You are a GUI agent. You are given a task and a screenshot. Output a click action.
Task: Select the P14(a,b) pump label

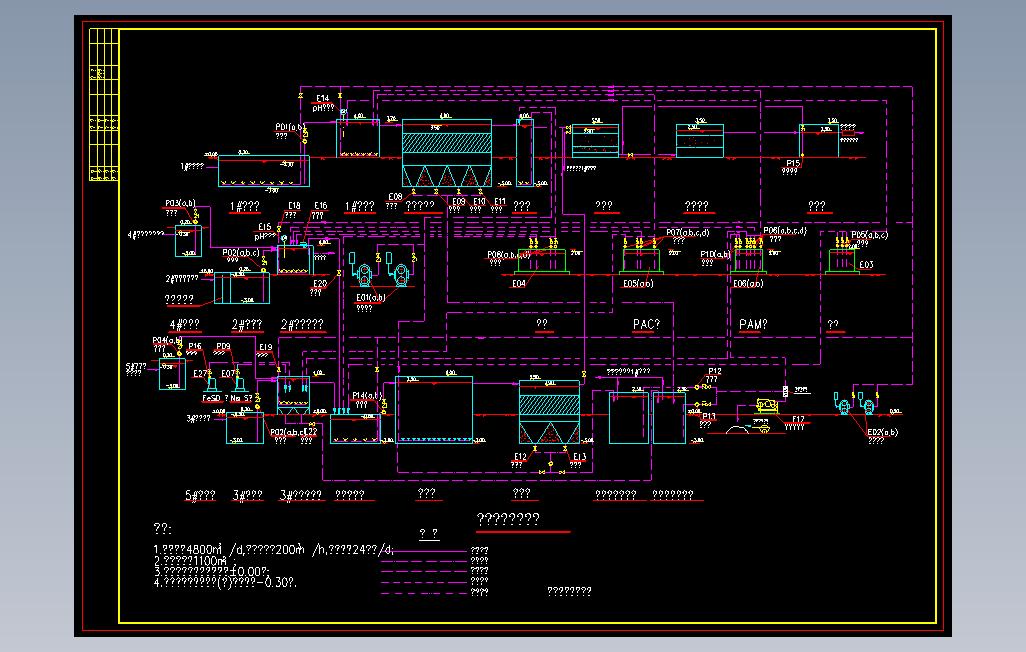click(x=367, y=395)
